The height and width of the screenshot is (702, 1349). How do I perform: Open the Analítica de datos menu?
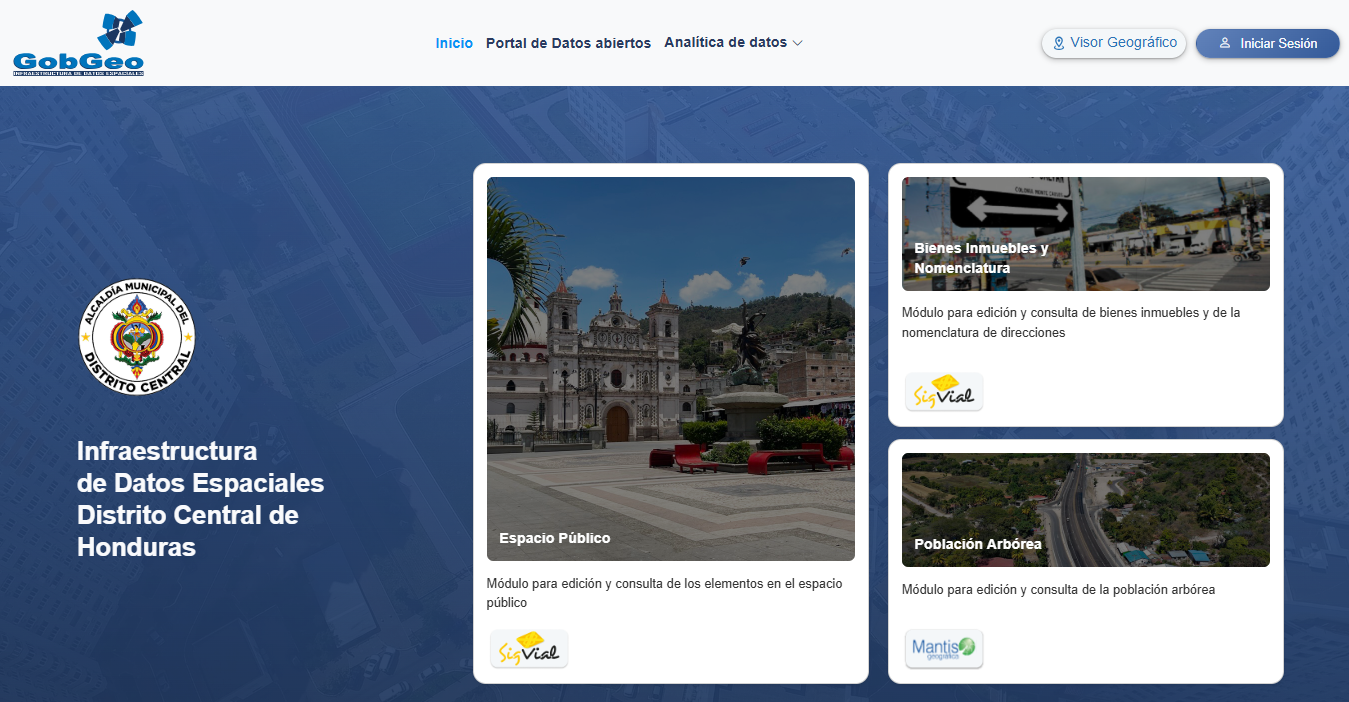pos(725,43)
